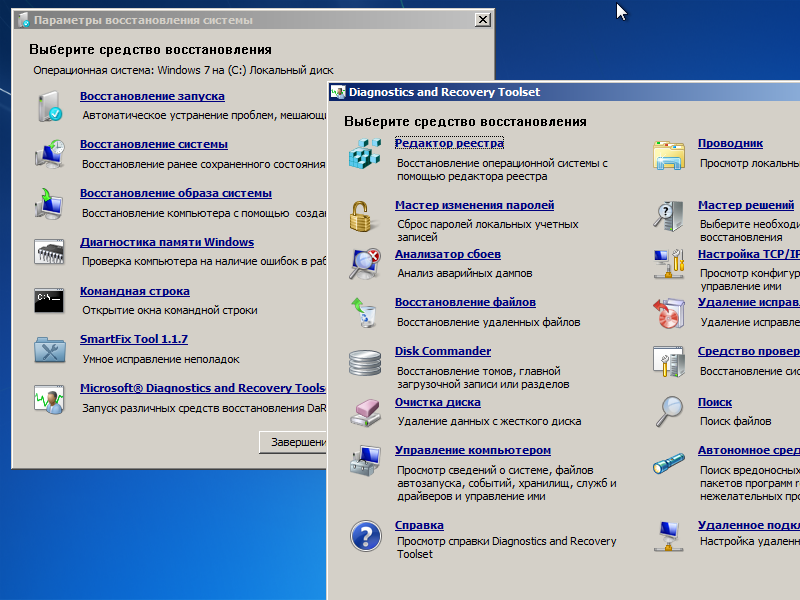800x600 pixels.
Task: Open Управление компьютером link
Action: (472, 450)
